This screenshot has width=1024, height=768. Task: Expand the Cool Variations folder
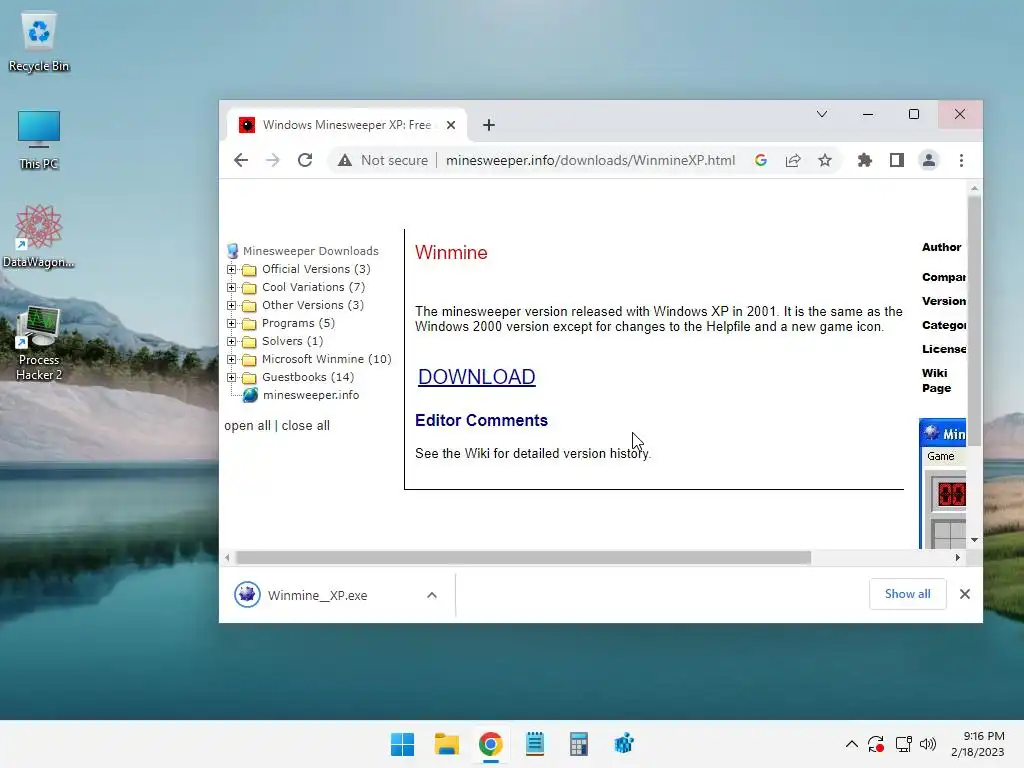click(x=231, y=287)
